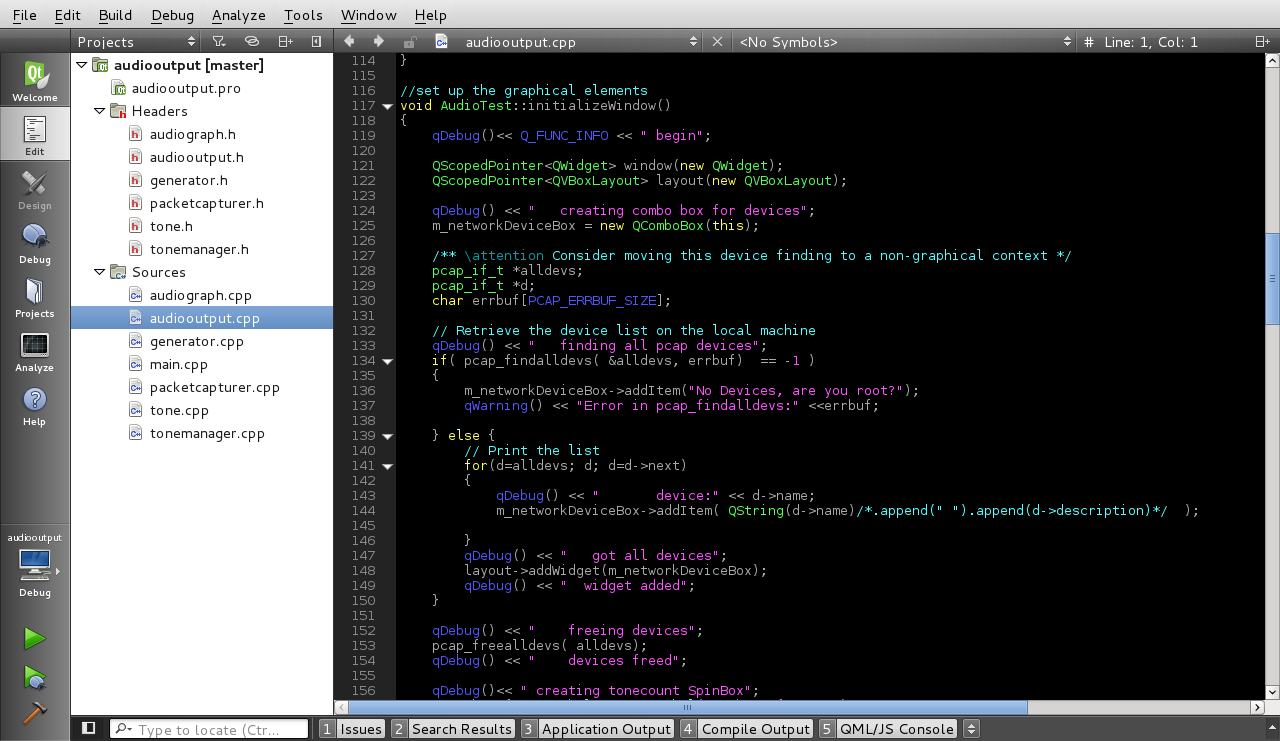
Task: Collapse the audiooutput [master] project
Action: pos(81,65)
